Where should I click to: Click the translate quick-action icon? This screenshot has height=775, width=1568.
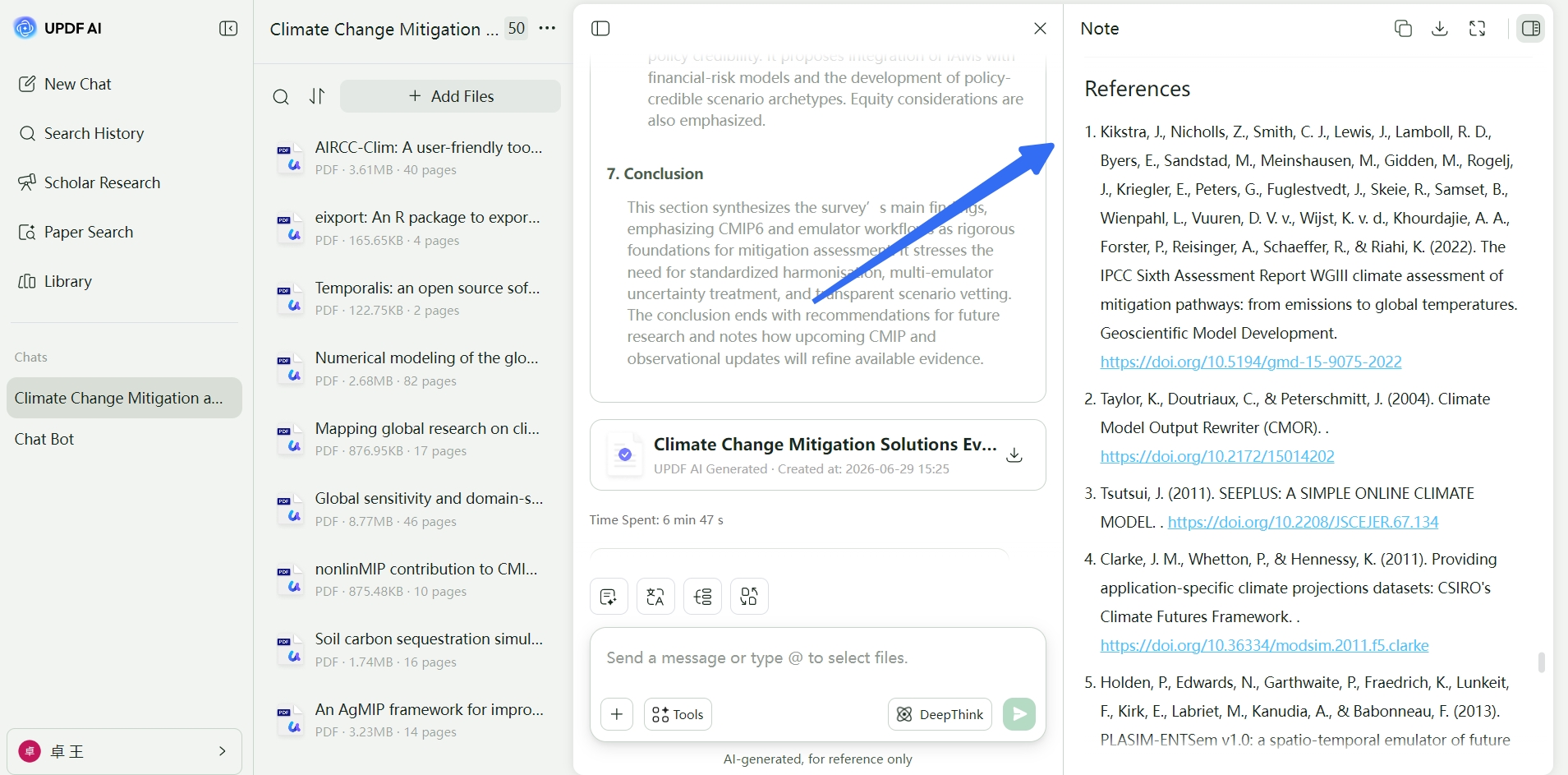655,597
